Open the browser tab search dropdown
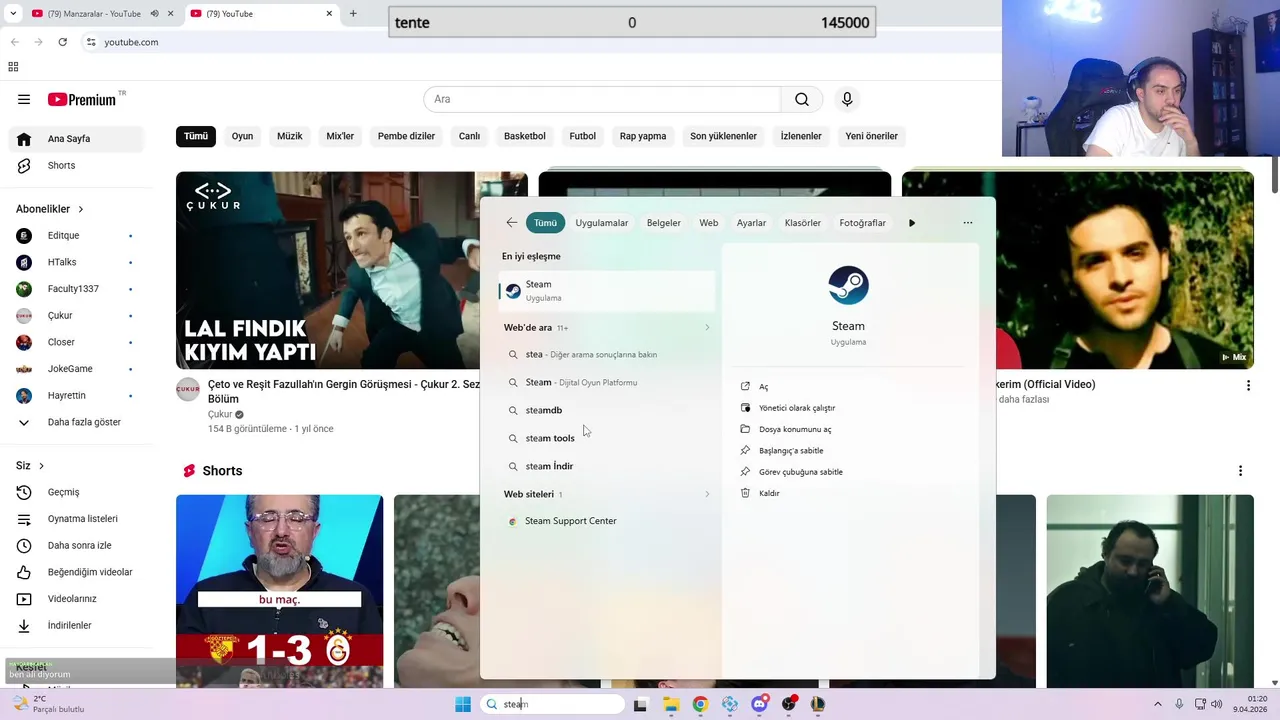 click(x=13, y=14)
